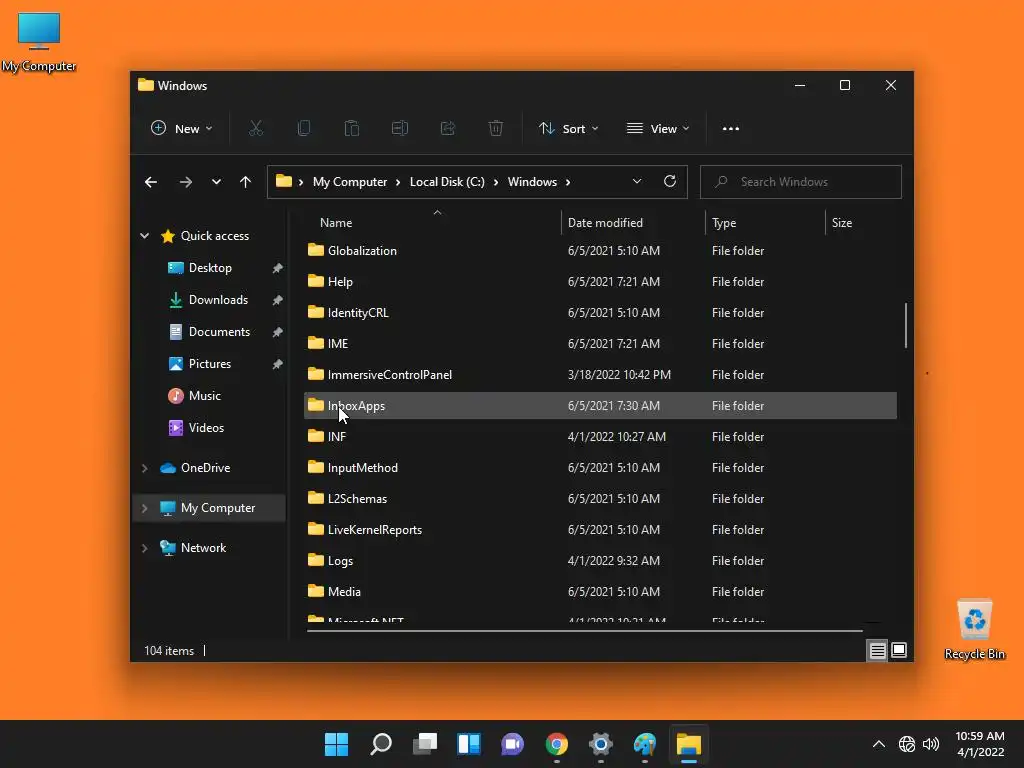
Task: Click the Share icon in toolbar
Action: (x=448, y=129)
